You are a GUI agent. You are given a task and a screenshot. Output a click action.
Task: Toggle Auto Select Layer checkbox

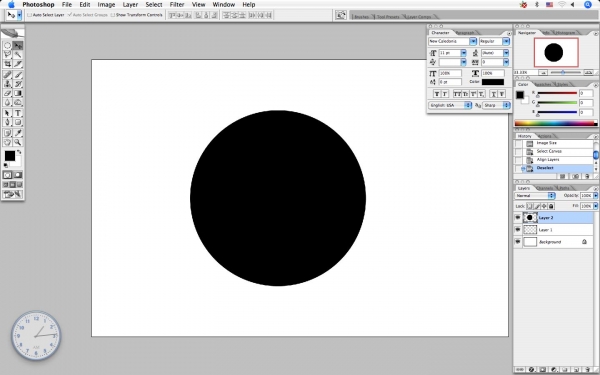coord(29,15)
